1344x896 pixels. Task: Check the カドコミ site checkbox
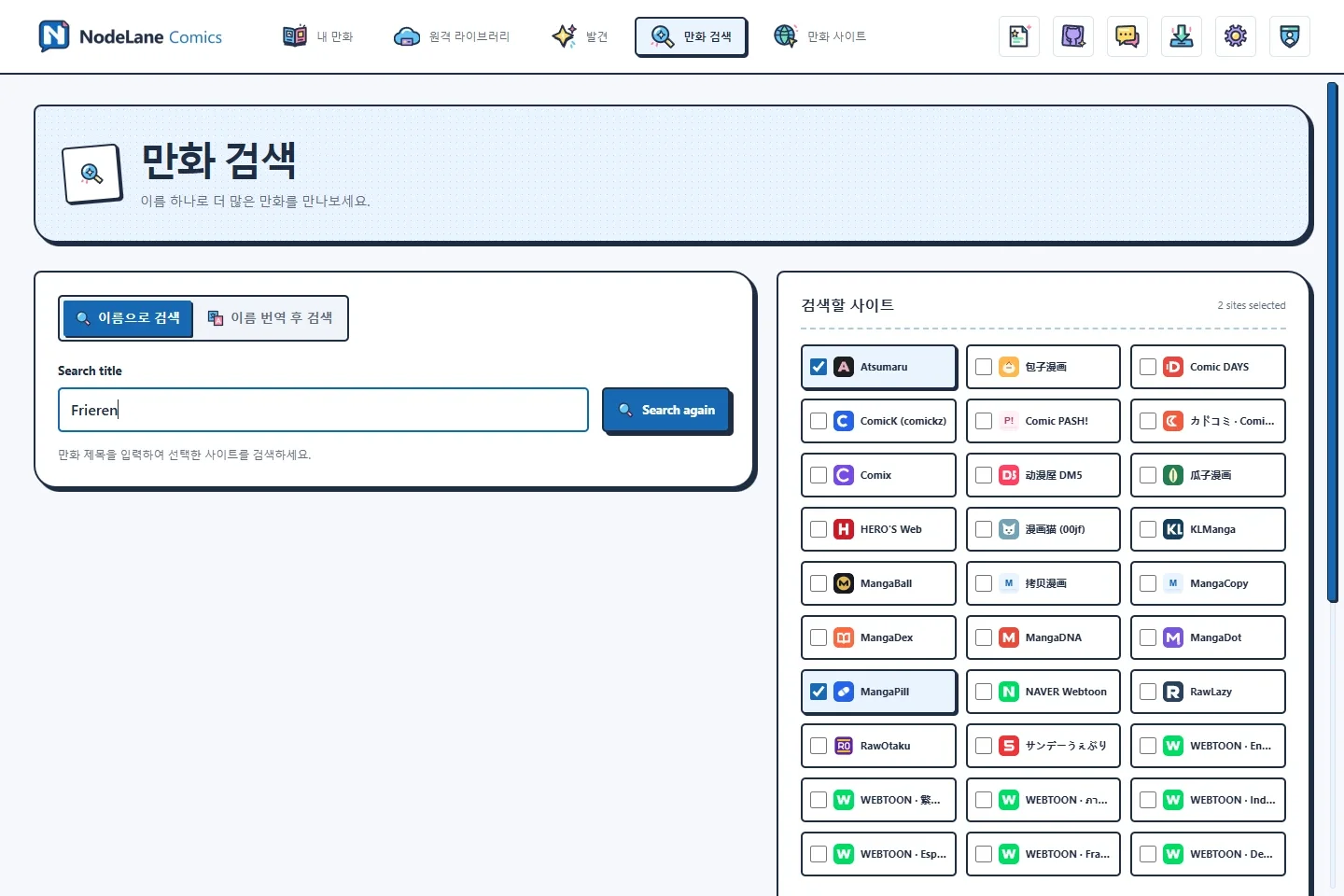(x=1148, y=421)
